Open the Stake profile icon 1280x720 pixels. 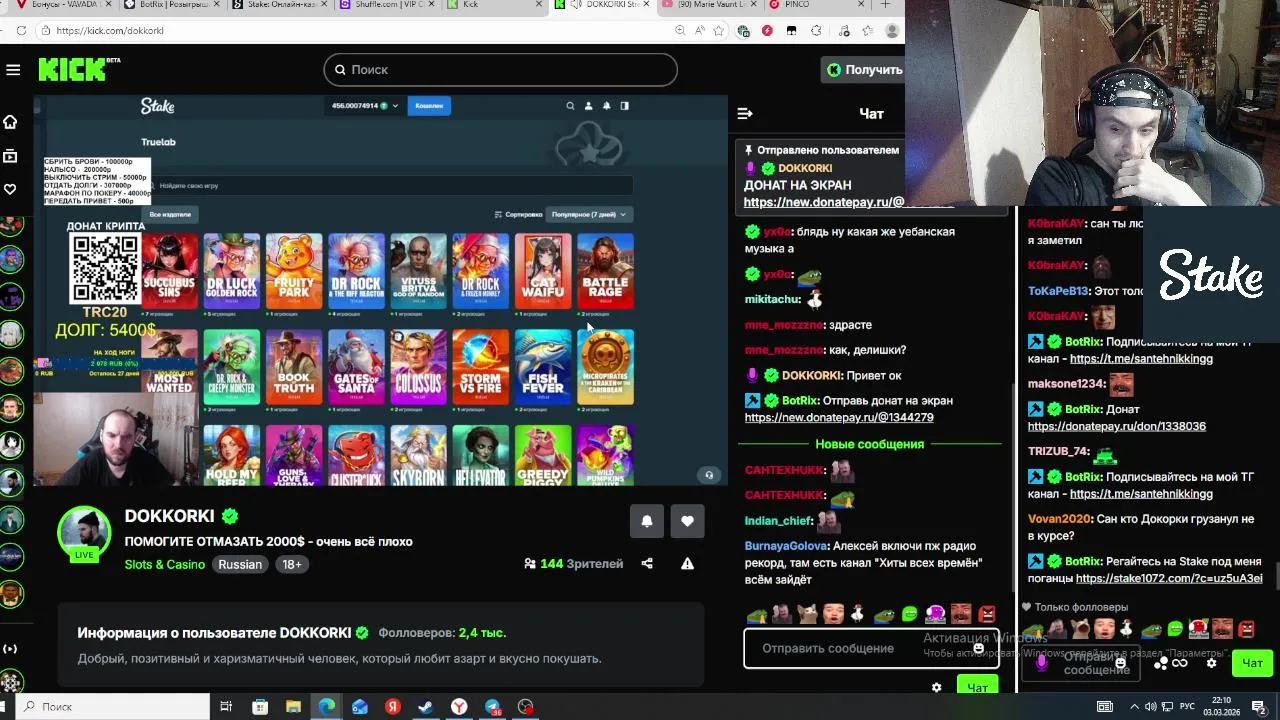click(588, 106)
